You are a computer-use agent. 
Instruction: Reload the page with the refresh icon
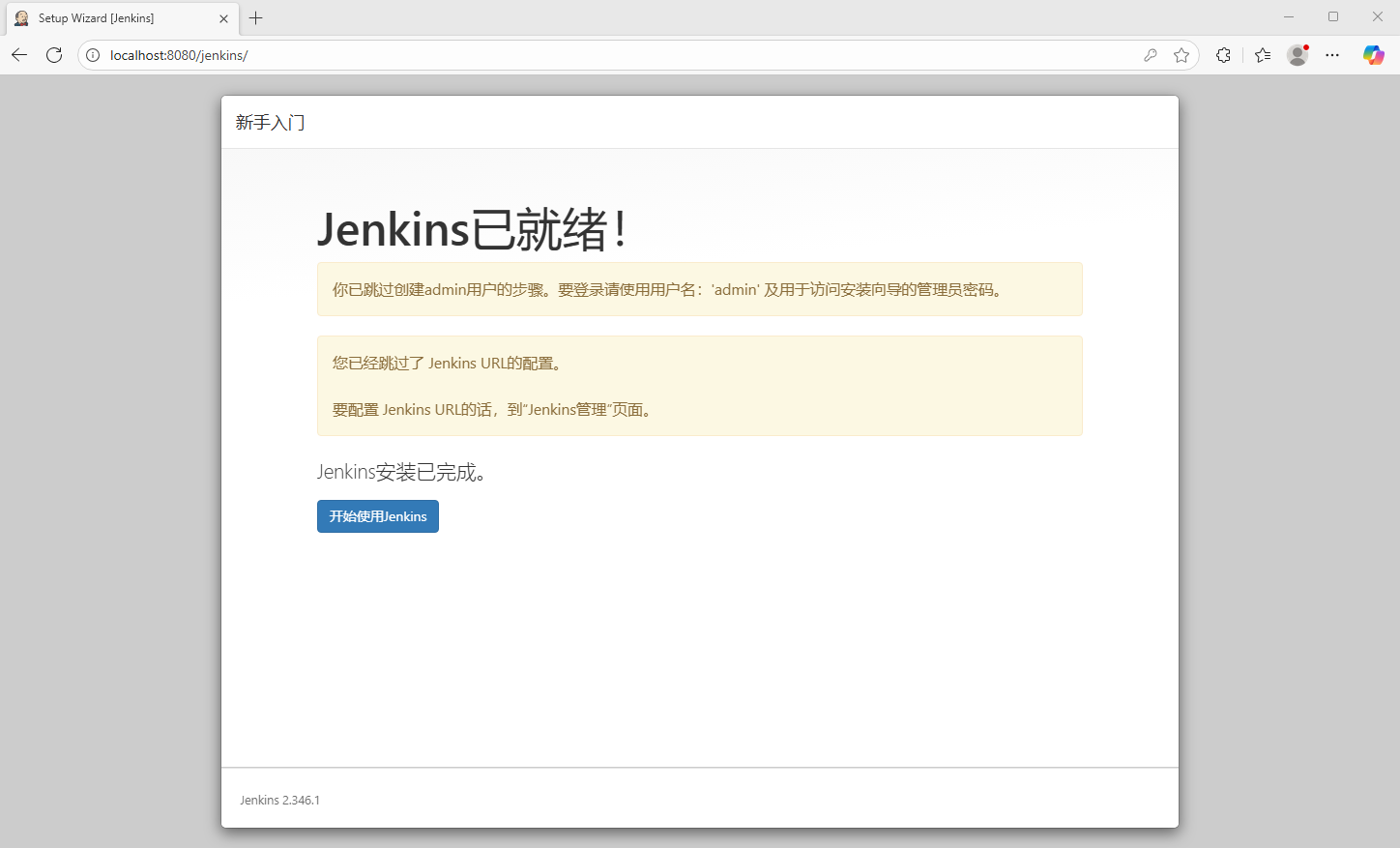(54, 55)
